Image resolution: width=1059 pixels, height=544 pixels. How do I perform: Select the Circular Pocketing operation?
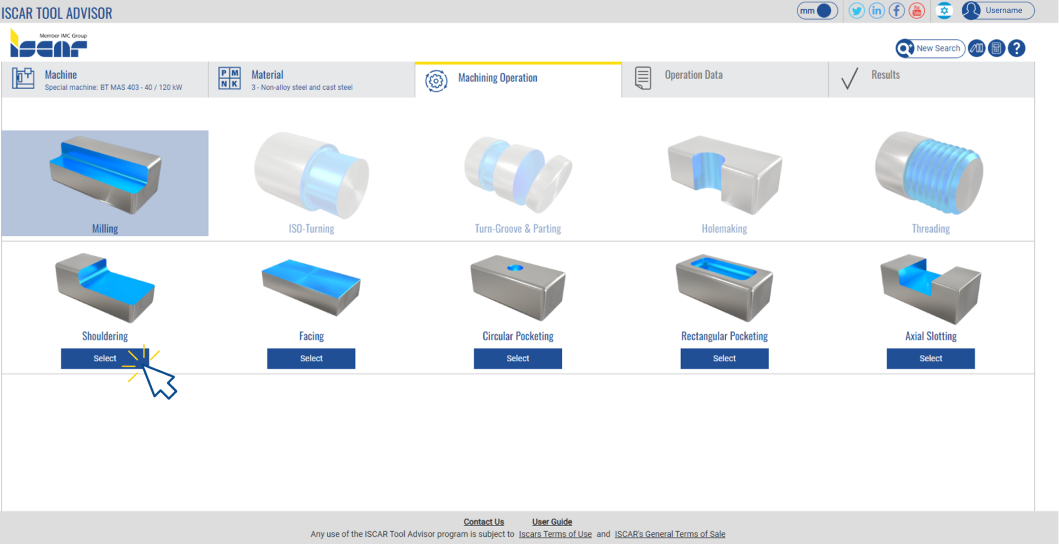[x=518, y=358]
